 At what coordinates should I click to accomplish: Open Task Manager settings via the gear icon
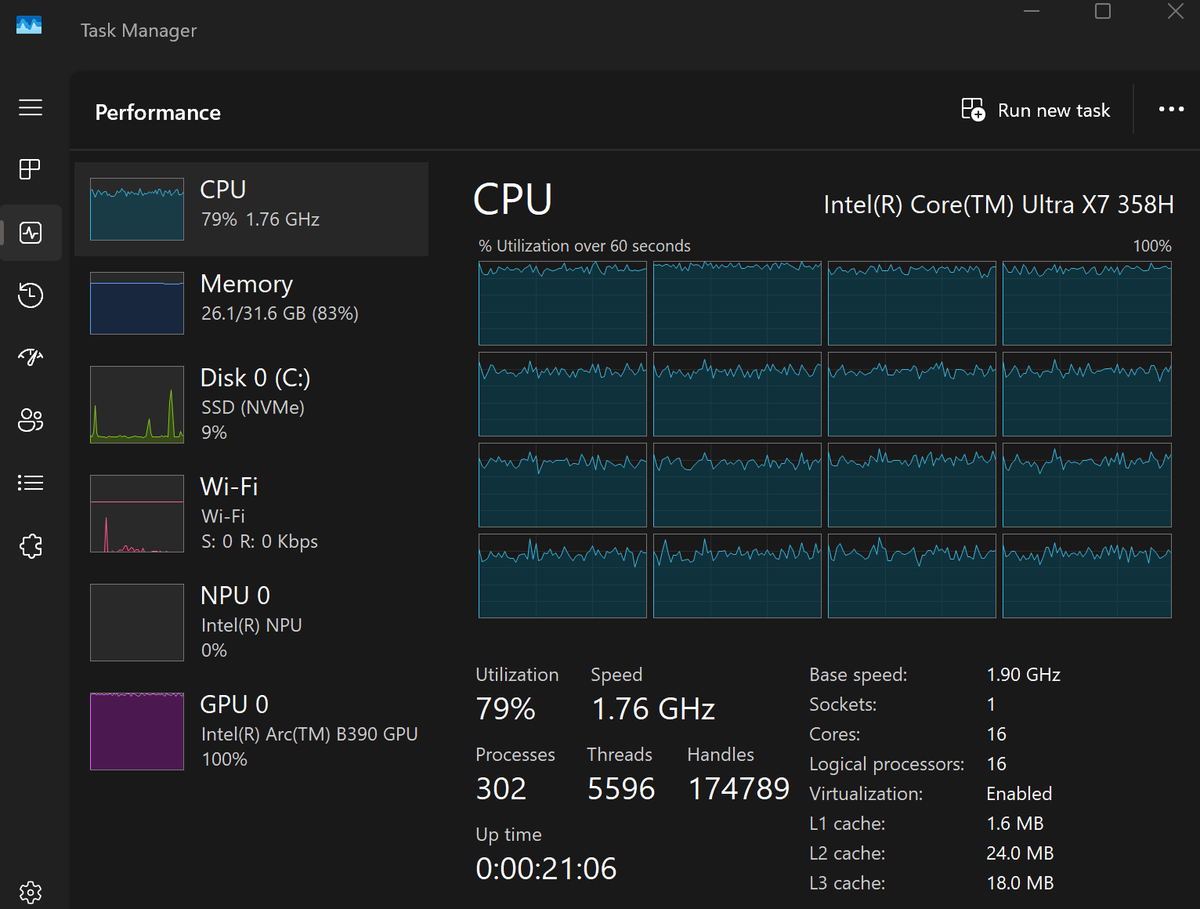point(30,891)
